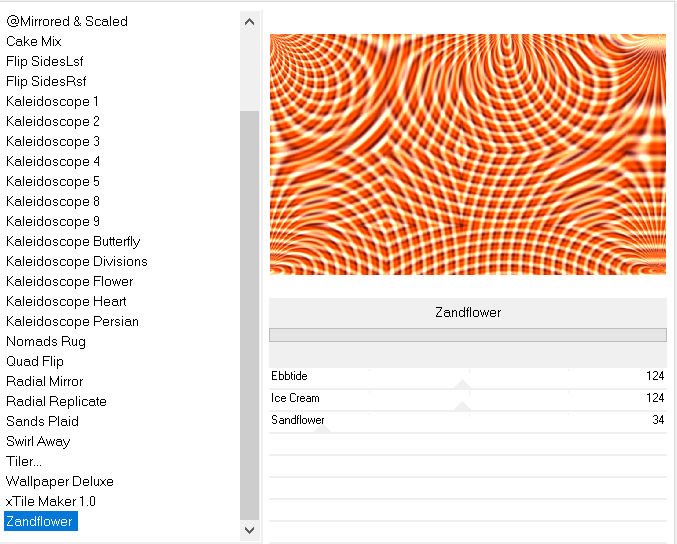Pick the @Mirrored & Scaled filter

pyautogui.click(x=67, y=21)
